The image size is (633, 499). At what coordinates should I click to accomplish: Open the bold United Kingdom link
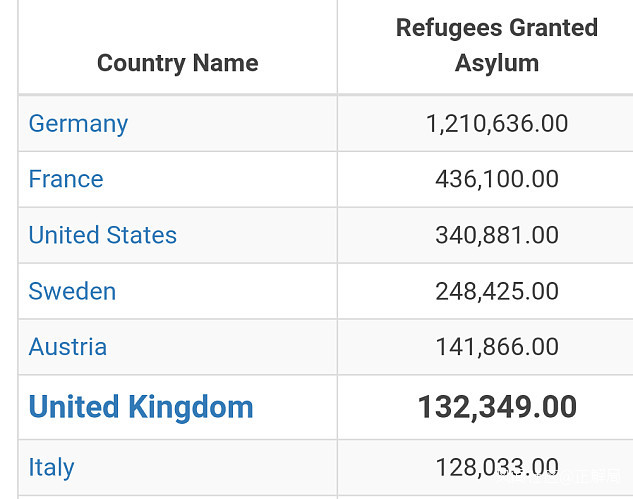click(x=141, y=408)
